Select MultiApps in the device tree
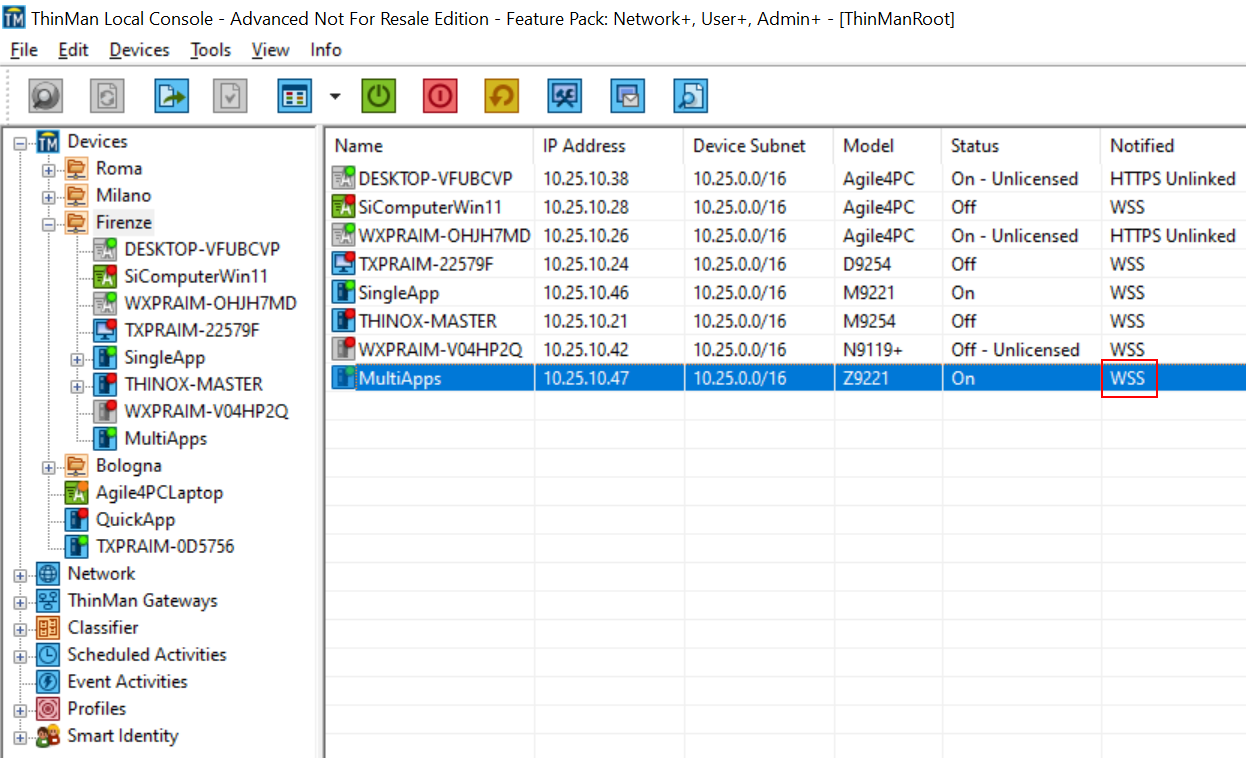Image resolution: width=1246 pixels, height=758 pixels. click(x=165, y=438)
